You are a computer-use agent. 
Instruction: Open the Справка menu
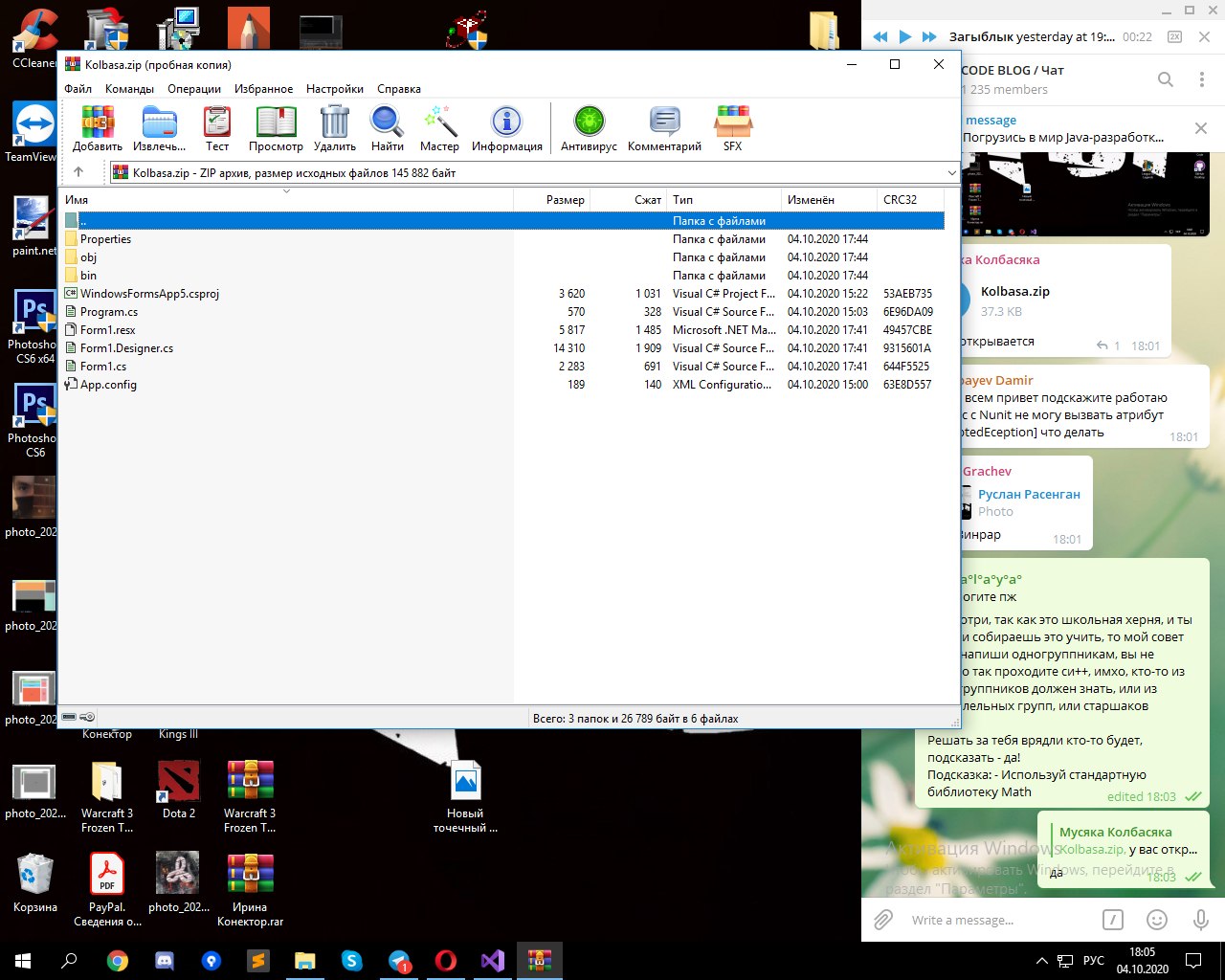(x=399, y=89)
